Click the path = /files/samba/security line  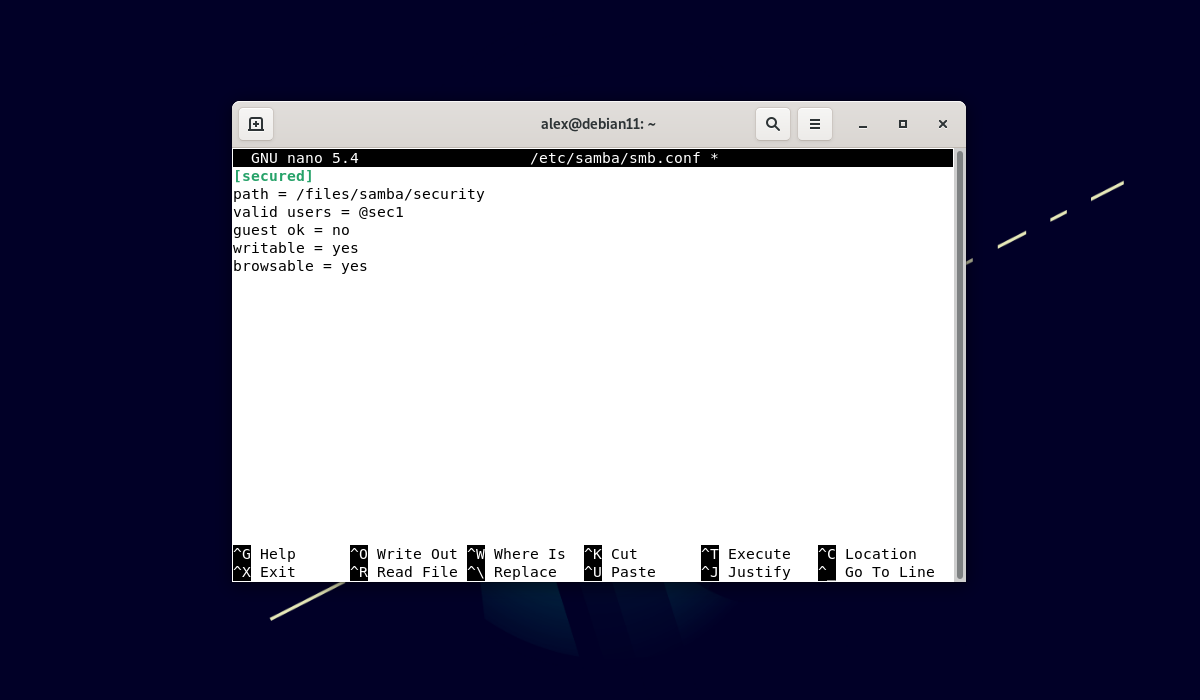pos(358,194)
